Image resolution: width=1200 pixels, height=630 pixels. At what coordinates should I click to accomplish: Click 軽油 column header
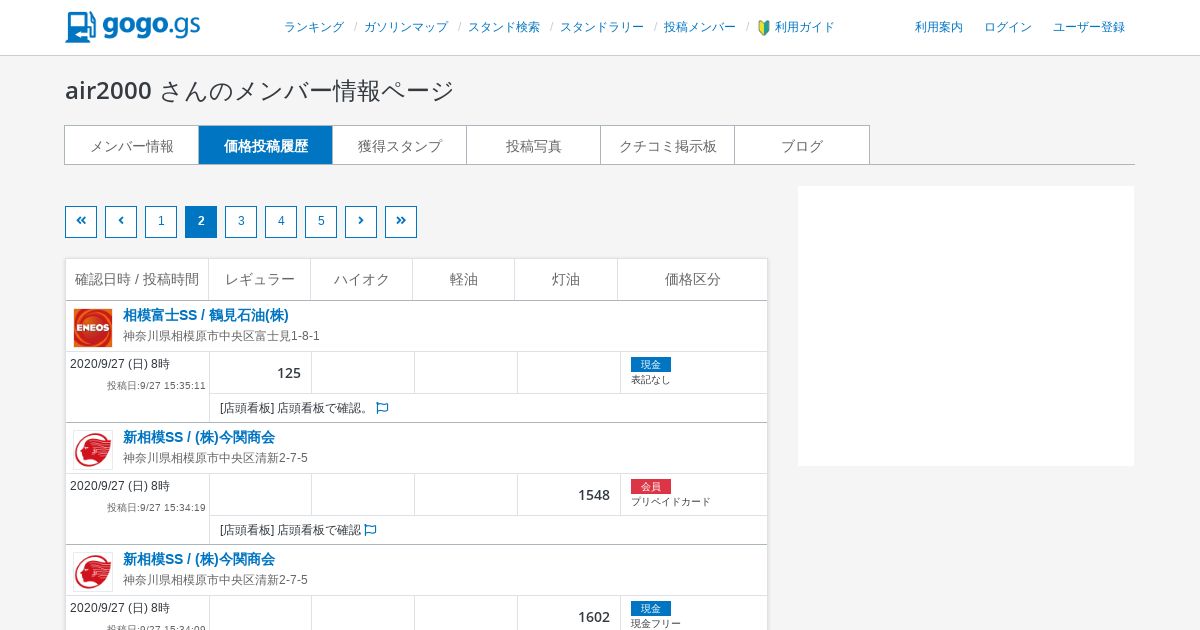pyautogui.click(x=464, y=280)
